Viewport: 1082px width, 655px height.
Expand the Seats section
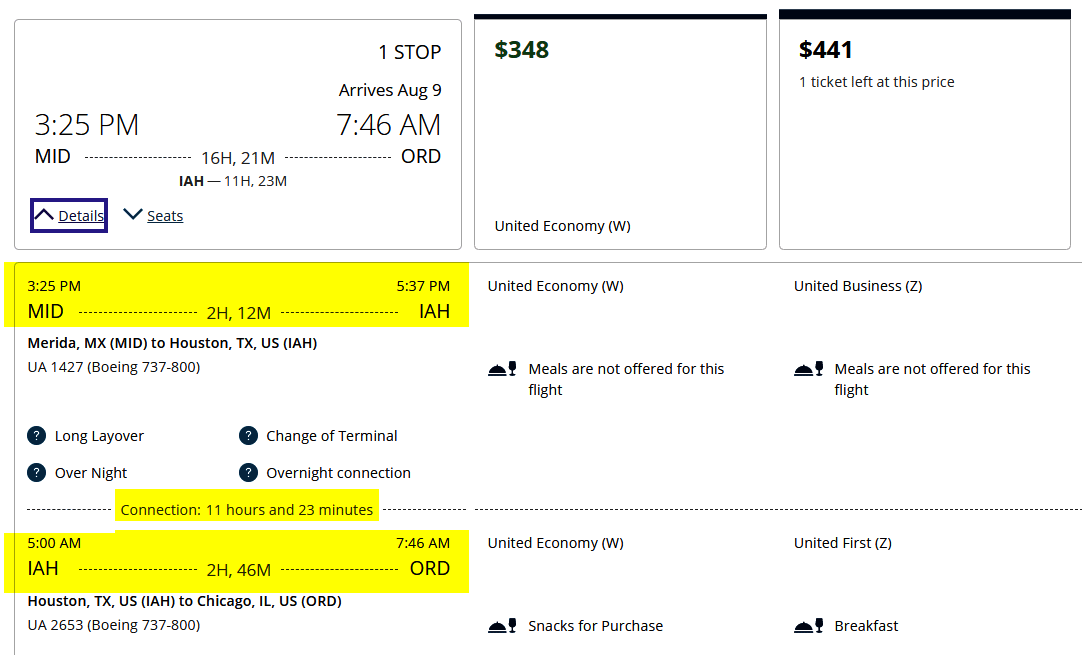pyautogui.click(x=153, y=215)
